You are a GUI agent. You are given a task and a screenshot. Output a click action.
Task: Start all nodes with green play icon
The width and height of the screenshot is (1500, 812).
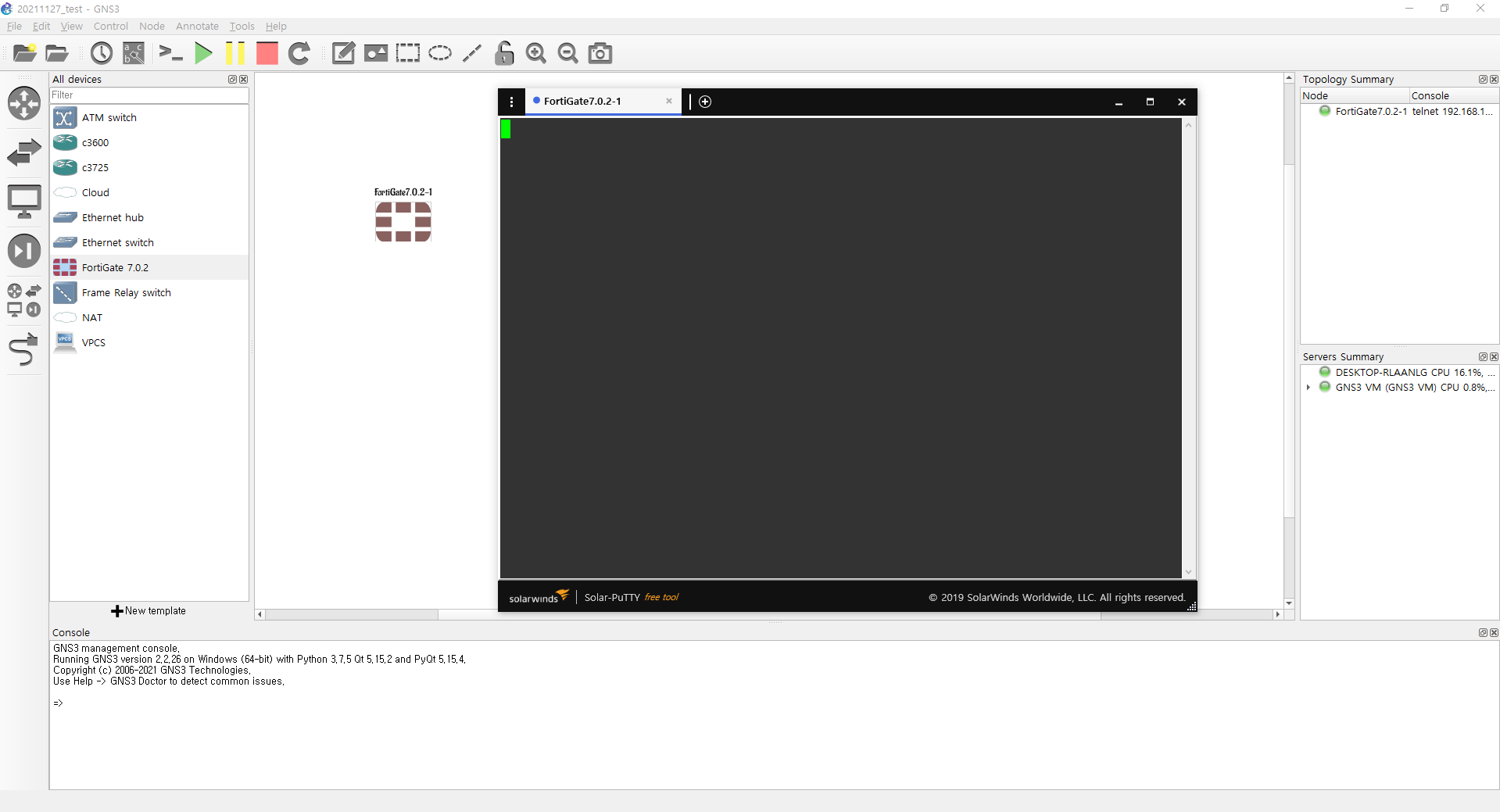(203, 53)
